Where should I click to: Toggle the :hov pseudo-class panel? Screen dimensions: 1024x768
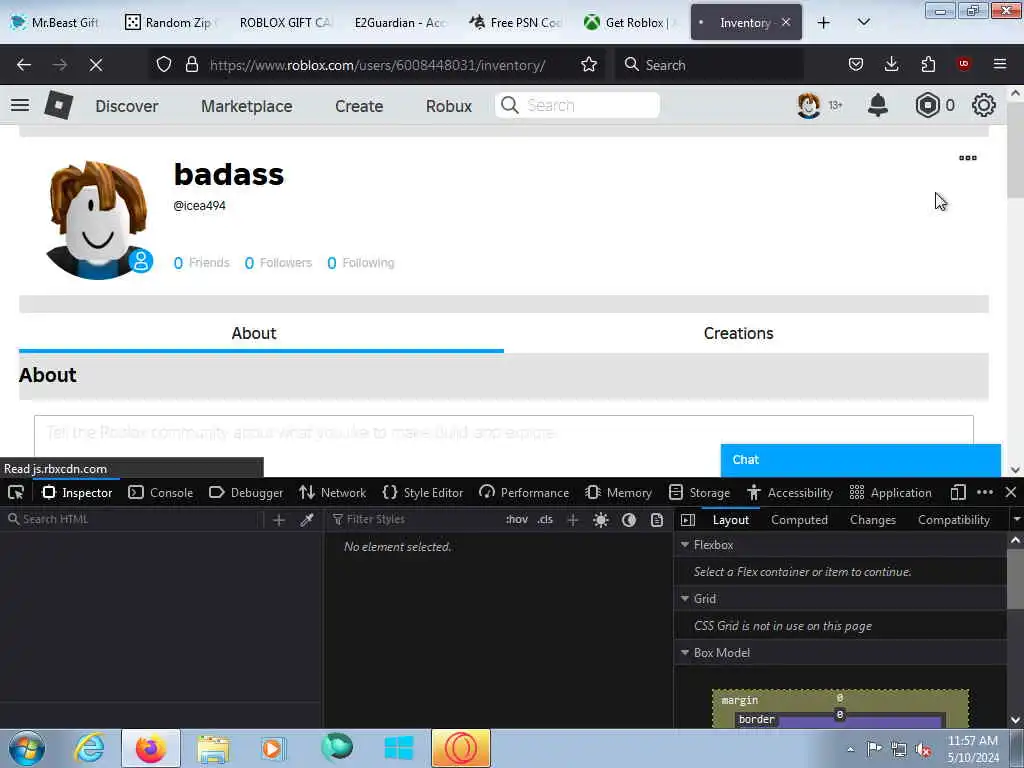(517, 520)
